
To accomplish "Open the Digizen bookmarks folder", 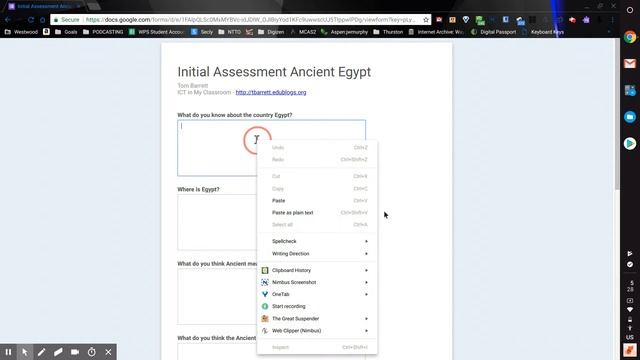I will pyautogui.click(x=271, y=32).
